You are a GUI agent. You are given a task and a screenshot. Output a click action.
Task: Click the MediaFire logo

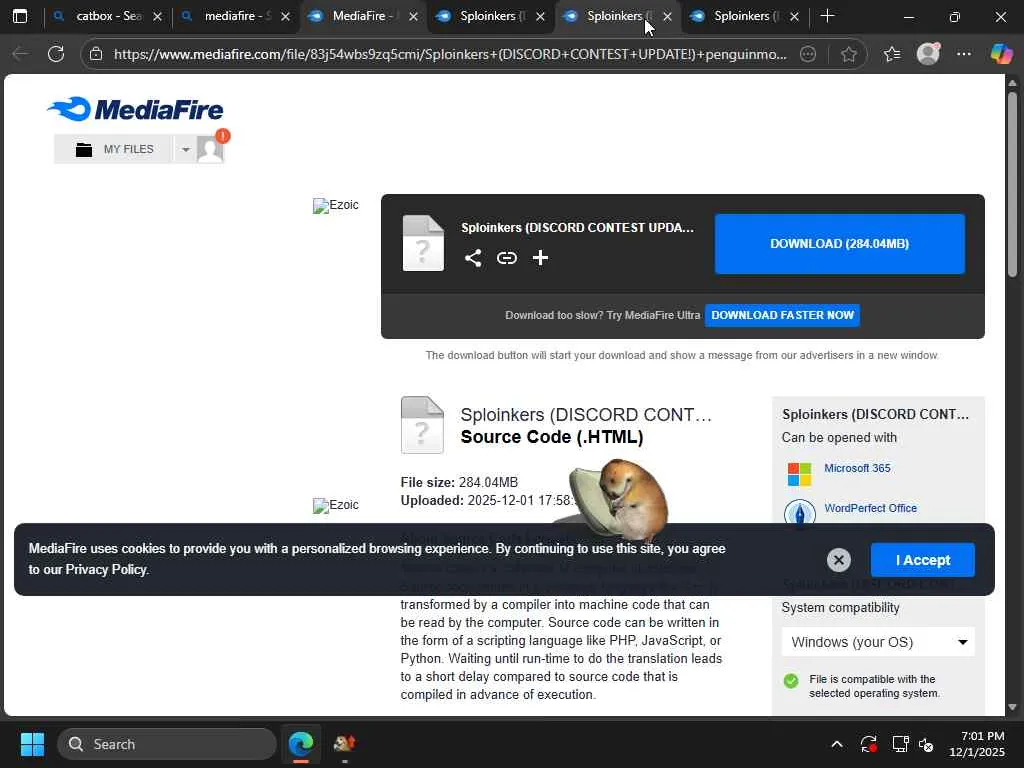(x=135, y=109)
